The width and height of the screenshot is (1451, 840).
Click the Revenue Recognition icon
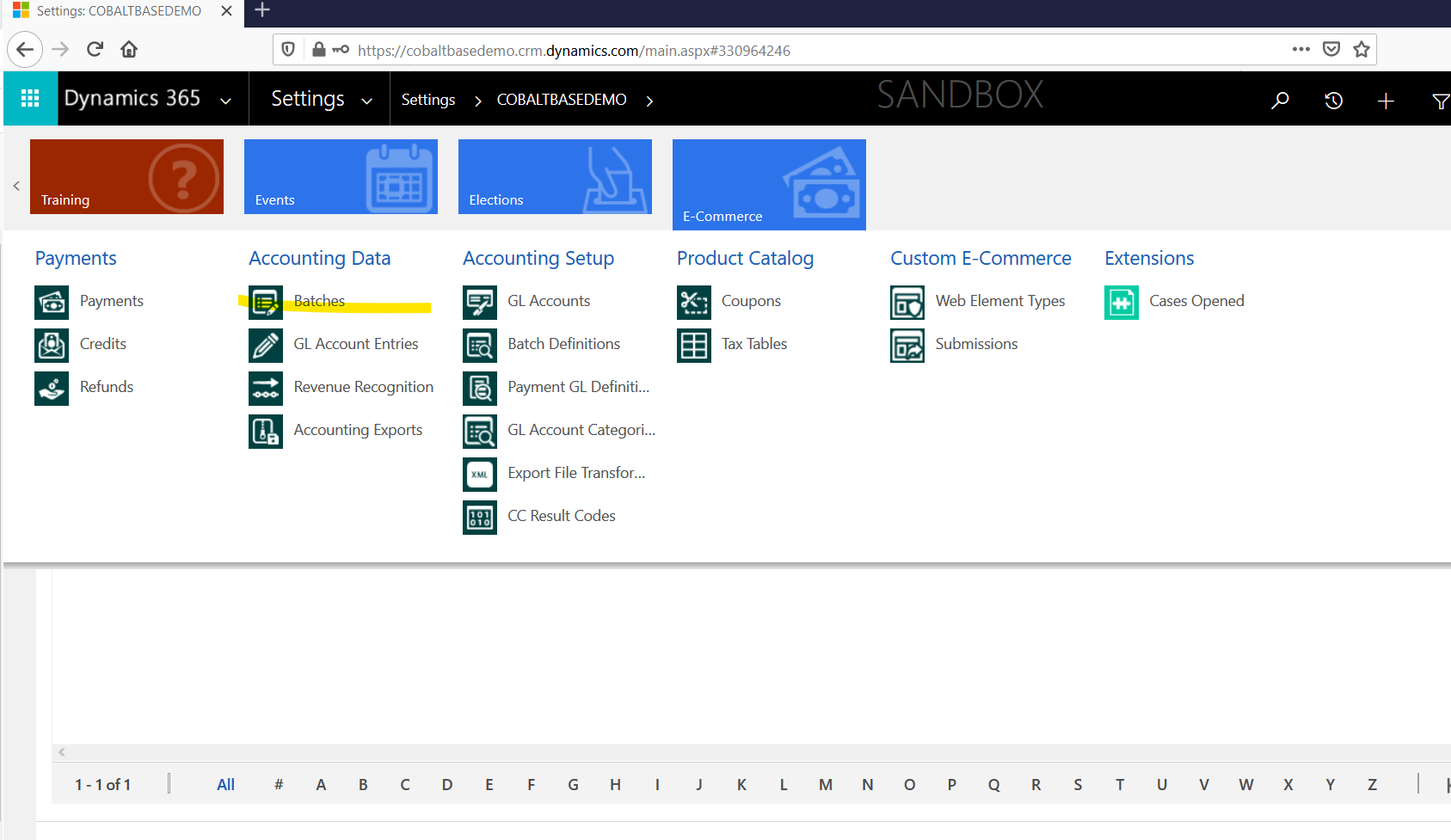[x=266, y=388]
